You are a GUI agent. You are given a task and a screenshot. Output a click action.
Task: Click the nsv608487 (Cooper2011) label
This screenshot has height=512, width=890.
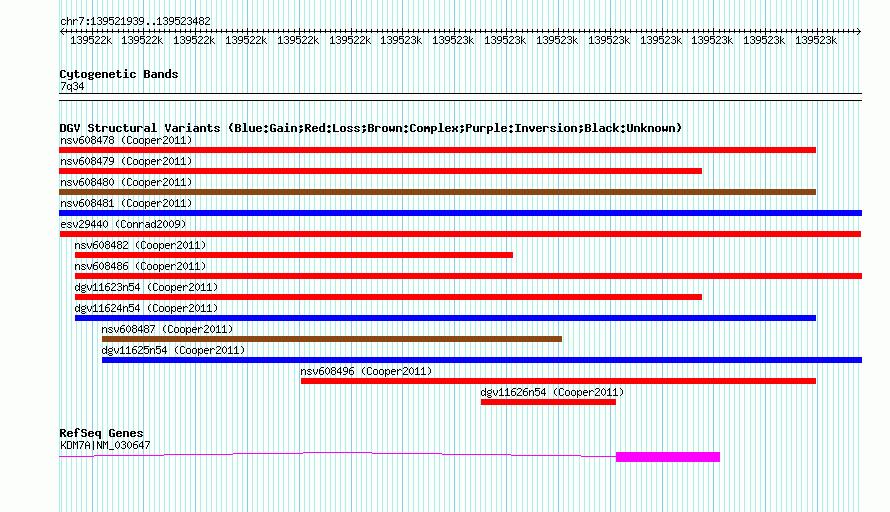[167, 329]
